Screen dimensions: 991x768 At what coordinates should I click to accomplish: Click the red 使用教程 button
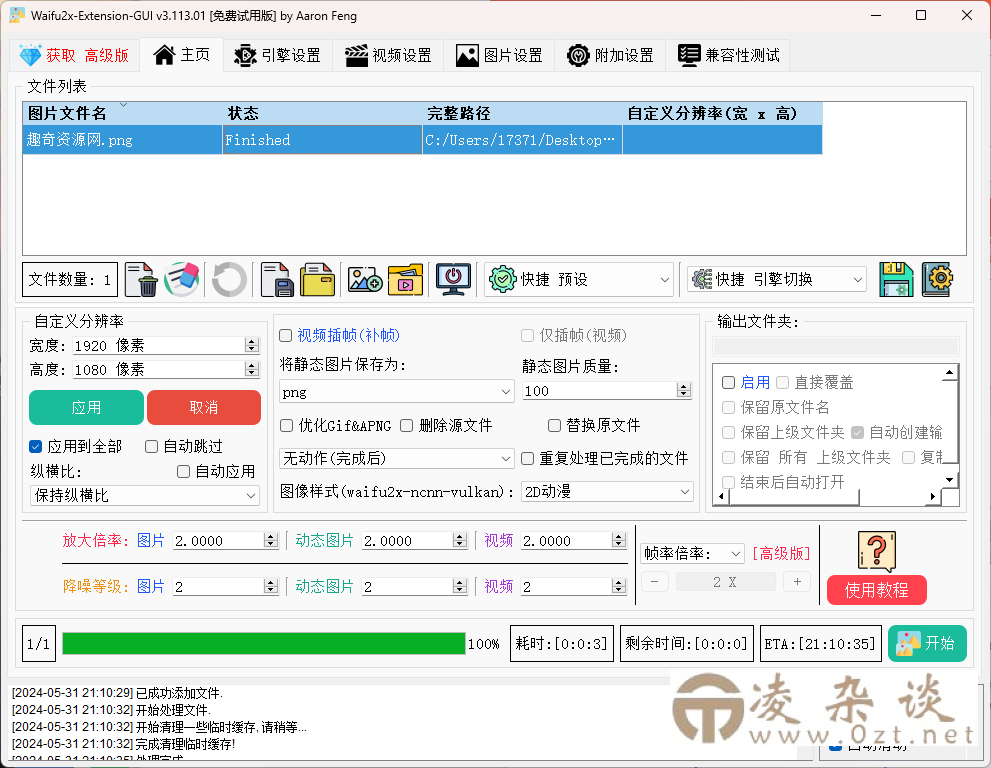pyautogui.click(x=877, y=590)
